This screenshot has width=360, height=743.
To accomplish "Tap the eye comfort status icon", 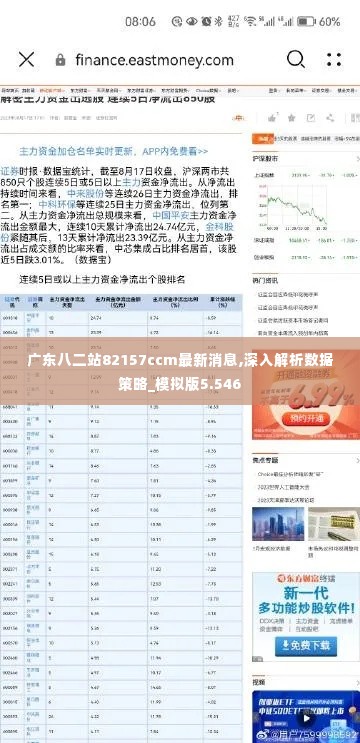I will pyautogui.click(x=191, y=21).
